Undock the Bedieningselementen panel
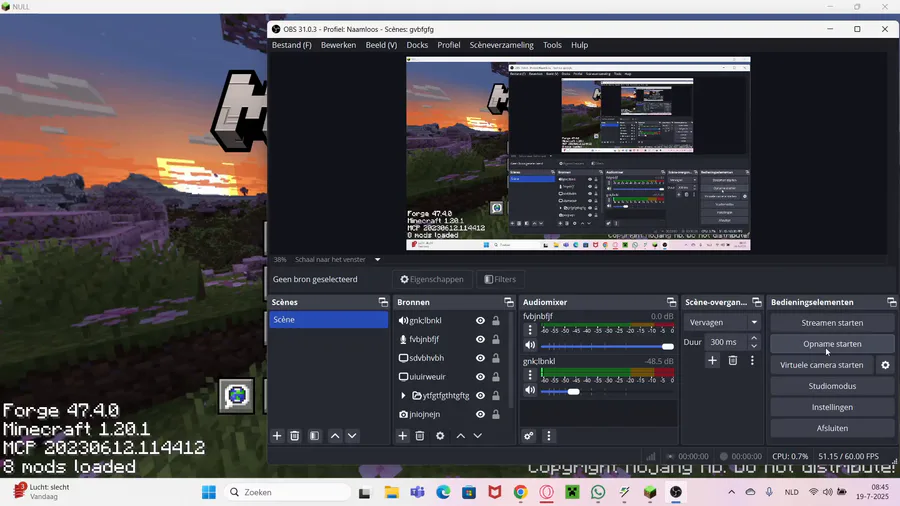900x506 pixels. [x=891, y=302]
